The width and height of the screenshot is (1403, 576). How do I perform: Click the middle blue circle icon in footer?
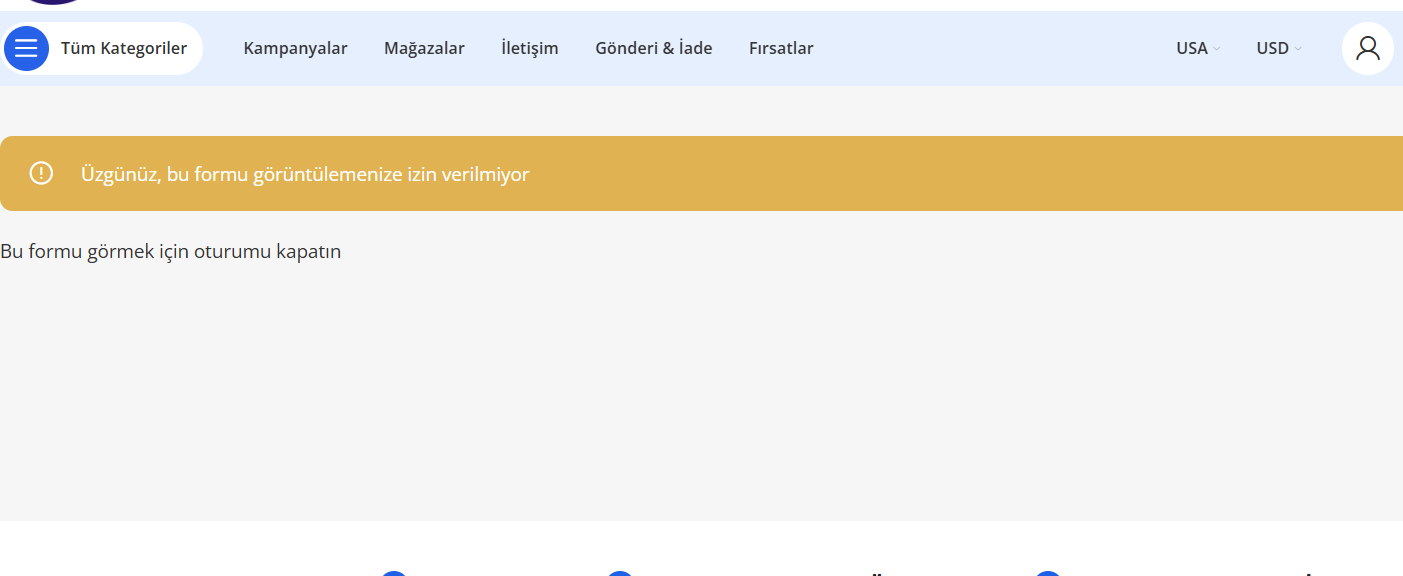click(620, 573)
